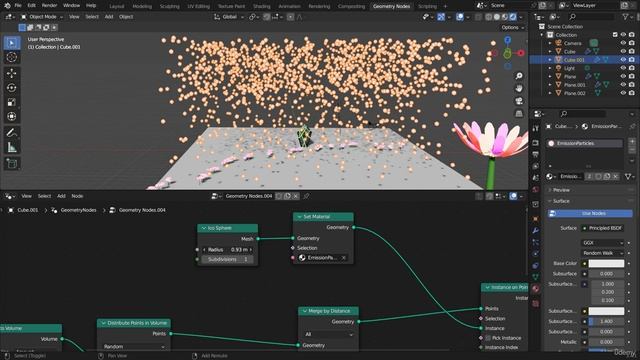The width and height of the screenshot is (640, 360).
Task: Disable Cube in renders via camera icon
Action: [x=632, y=51]
